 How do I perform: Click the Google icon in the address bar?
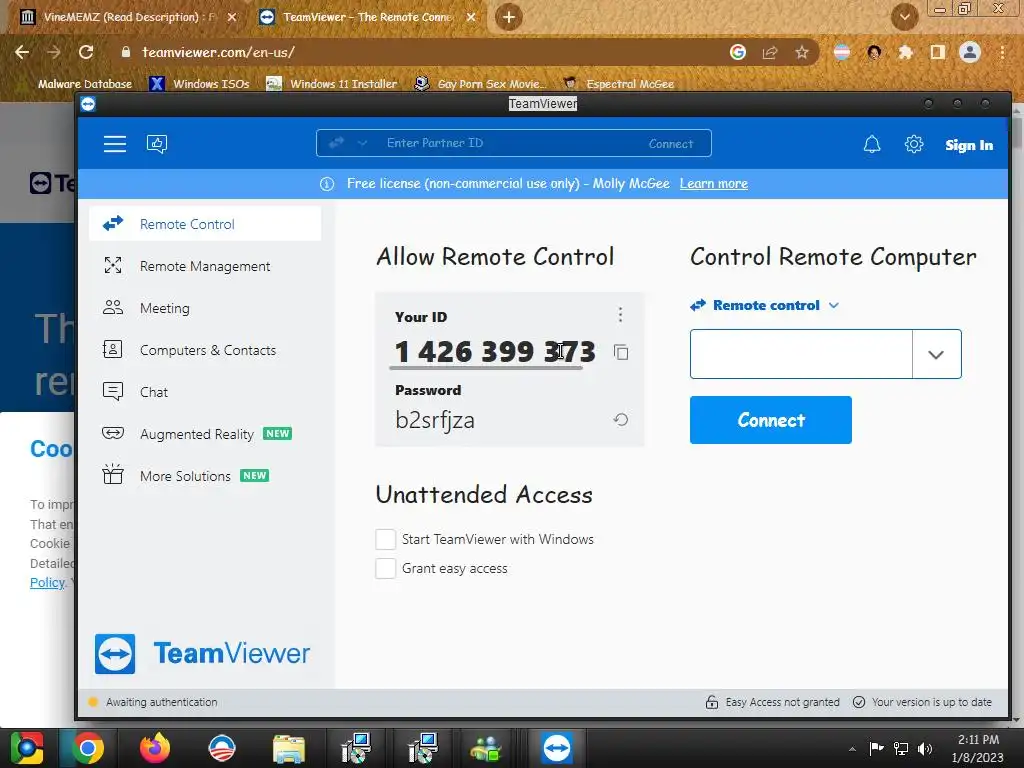coord(738,52)
